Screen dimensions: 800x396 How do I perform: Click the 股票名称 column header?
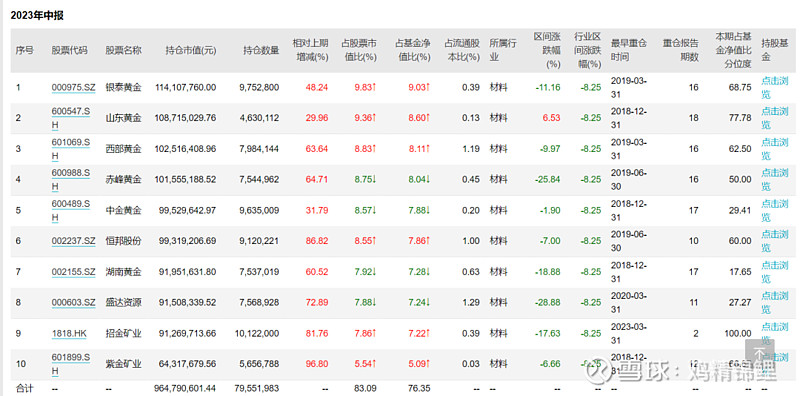(x=123, y=50)
